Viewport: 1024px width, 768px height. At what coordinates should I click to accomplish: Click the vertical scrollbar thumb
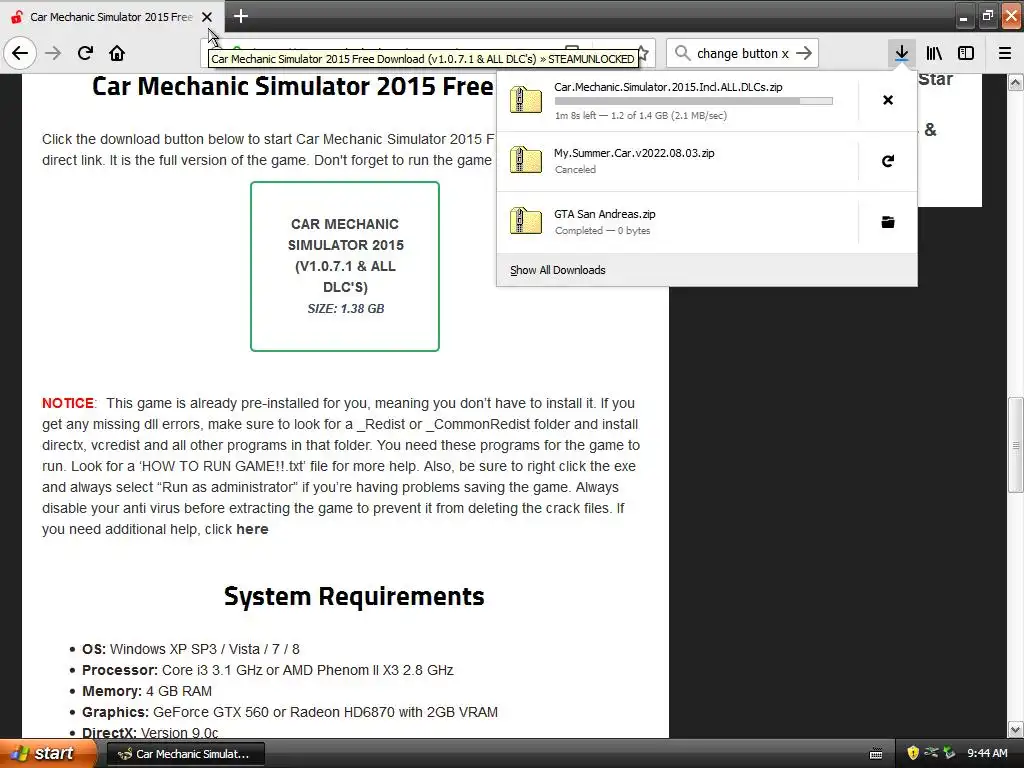tap(1016, 445)
